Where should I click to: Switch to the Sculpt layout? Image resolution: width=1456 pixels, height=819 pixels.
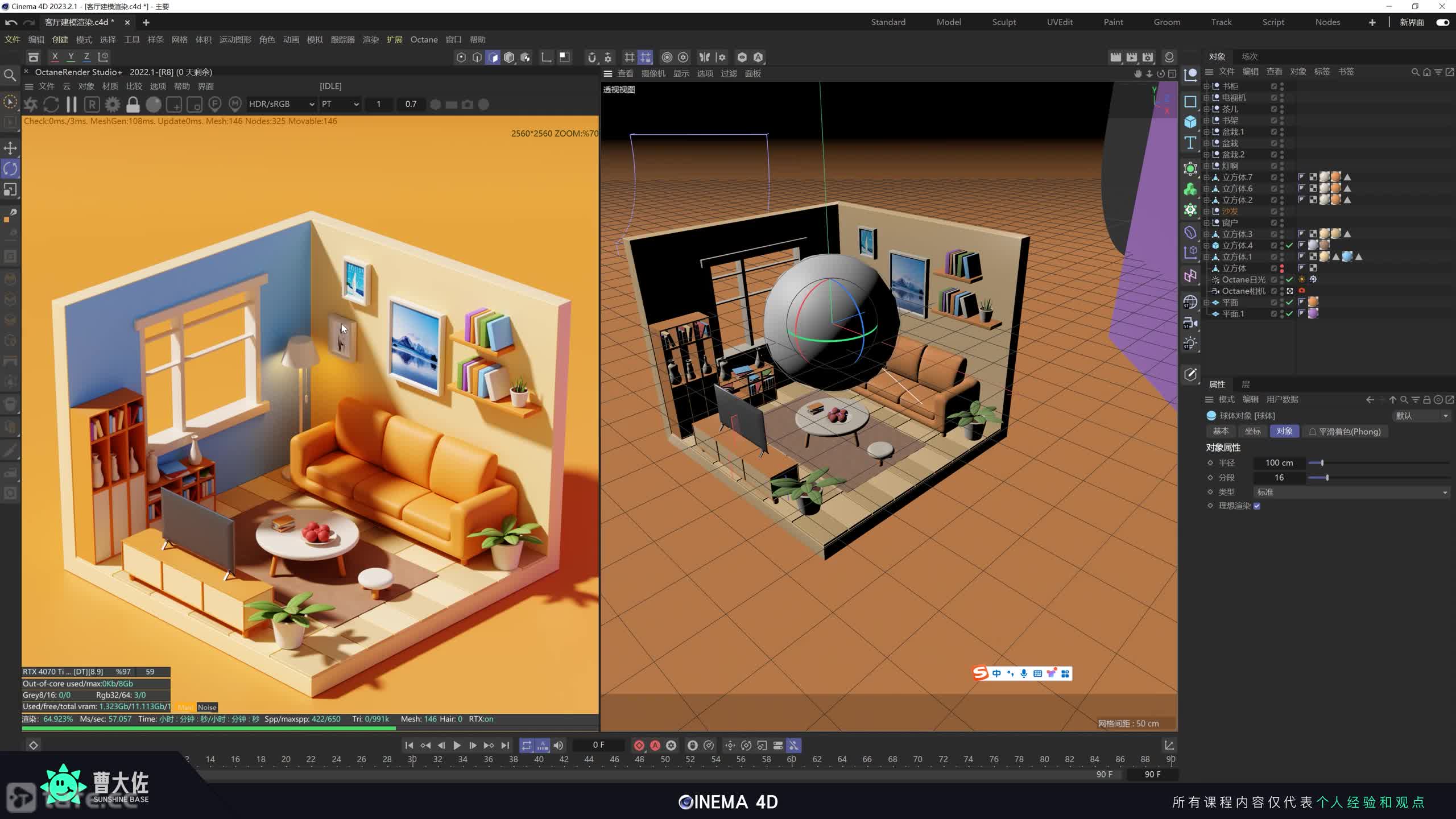[x=1004, y=22]
